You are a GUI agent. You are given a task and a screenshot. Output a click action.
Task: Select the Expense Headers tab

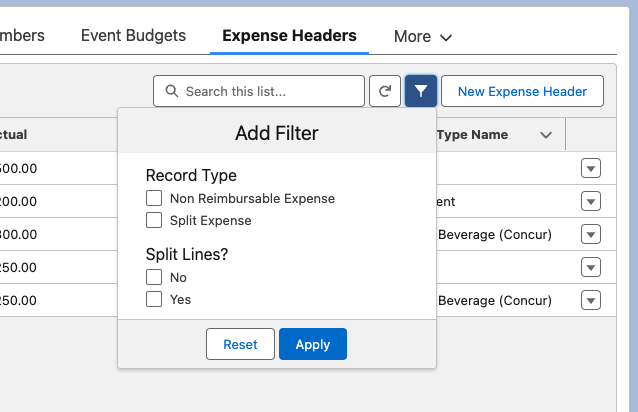(x=289, y=35)
